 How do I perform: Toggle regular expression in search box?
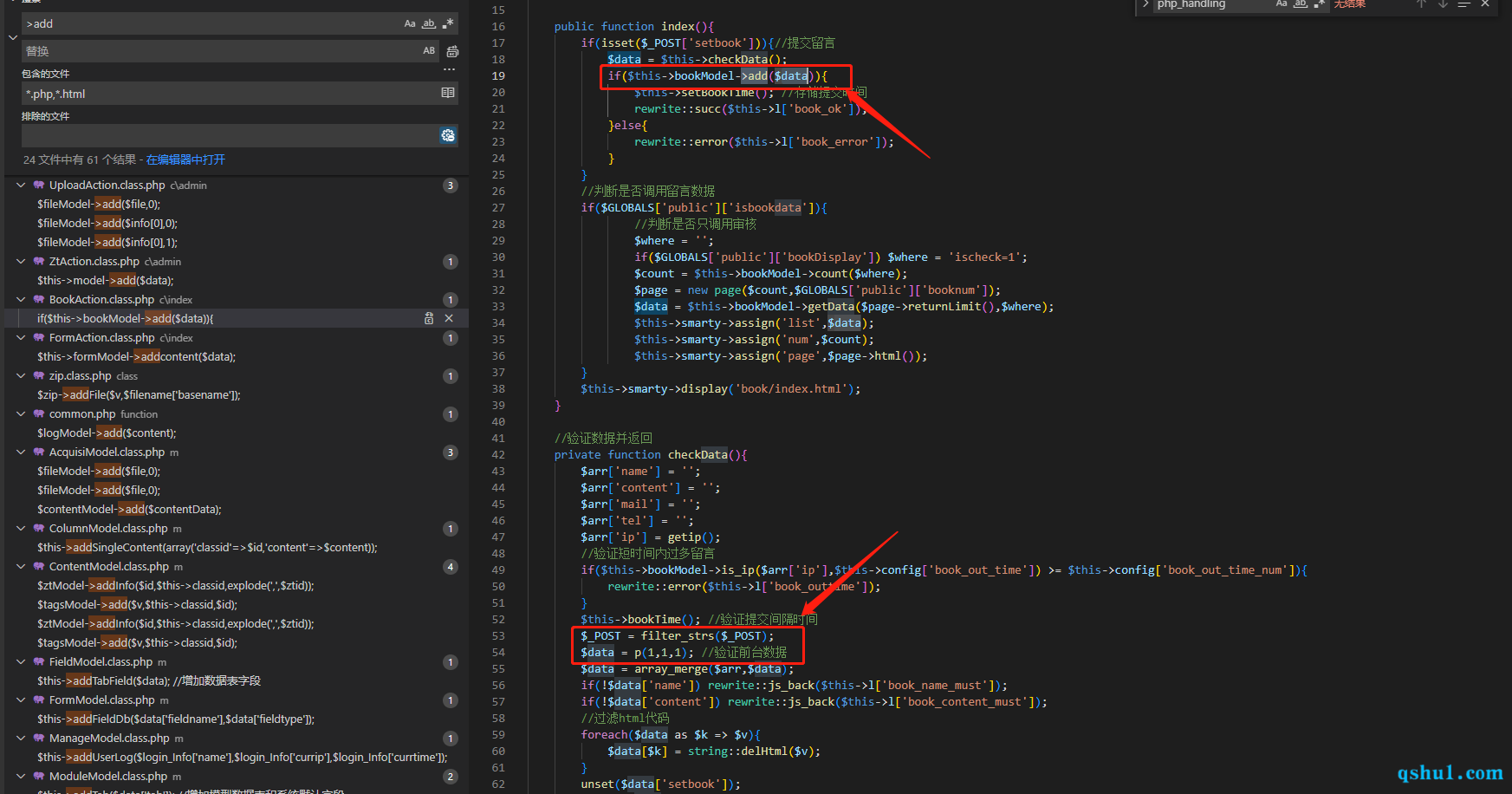click(x=448, y=23)
